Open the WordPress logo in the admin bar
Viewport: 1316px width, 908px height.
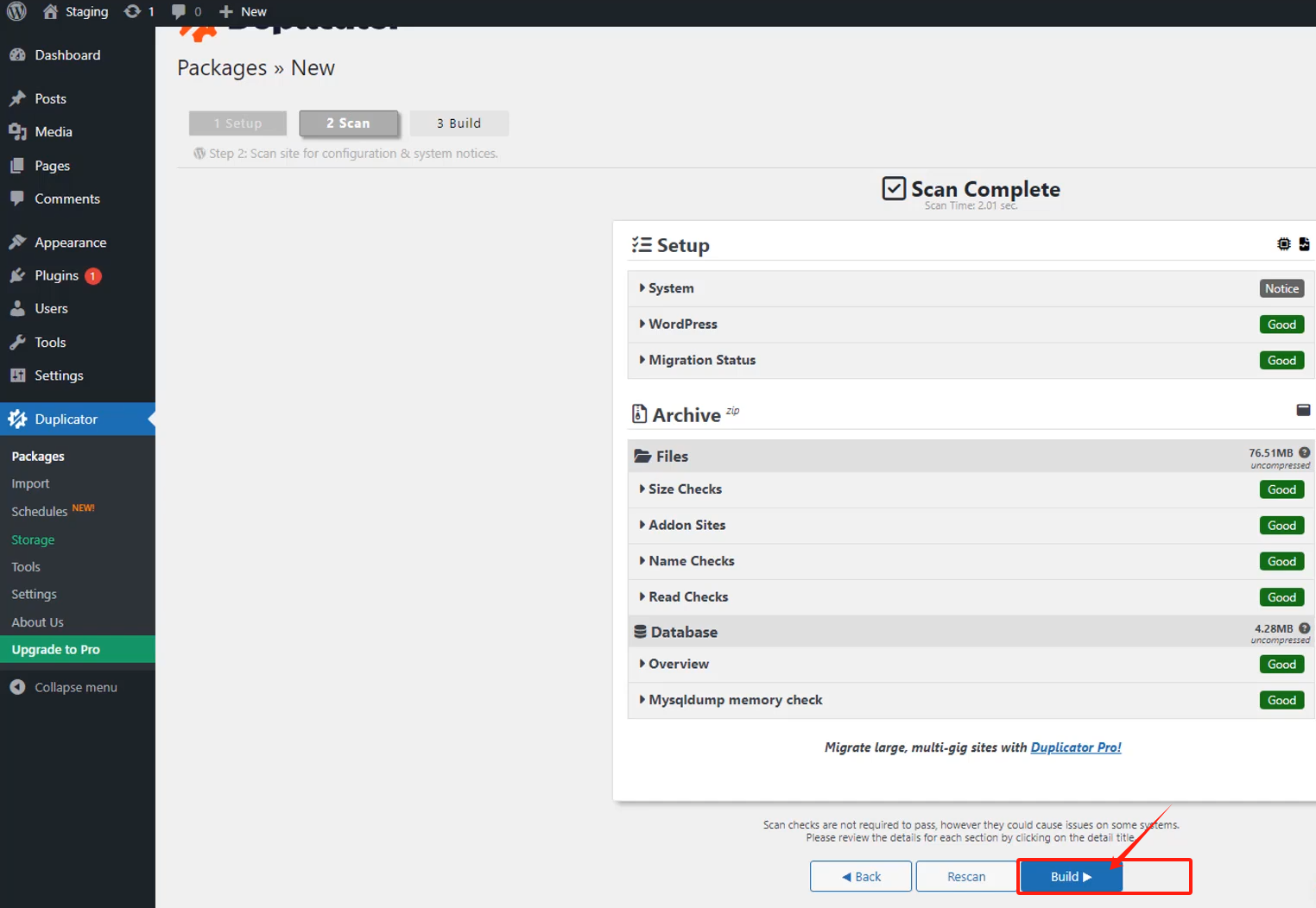point(17,12)
